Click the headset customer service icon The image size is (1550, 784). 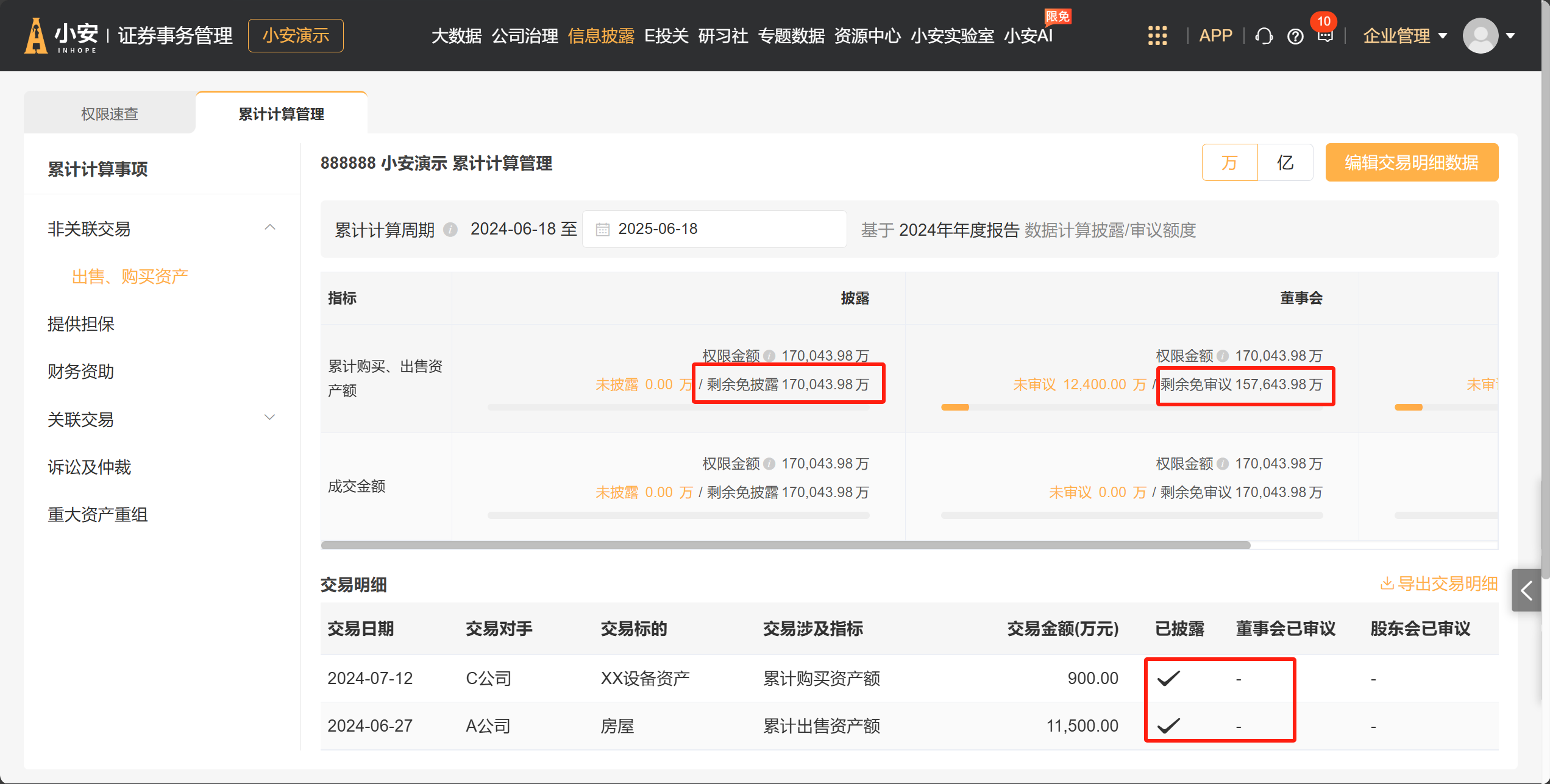click(x=1264, y=37)
